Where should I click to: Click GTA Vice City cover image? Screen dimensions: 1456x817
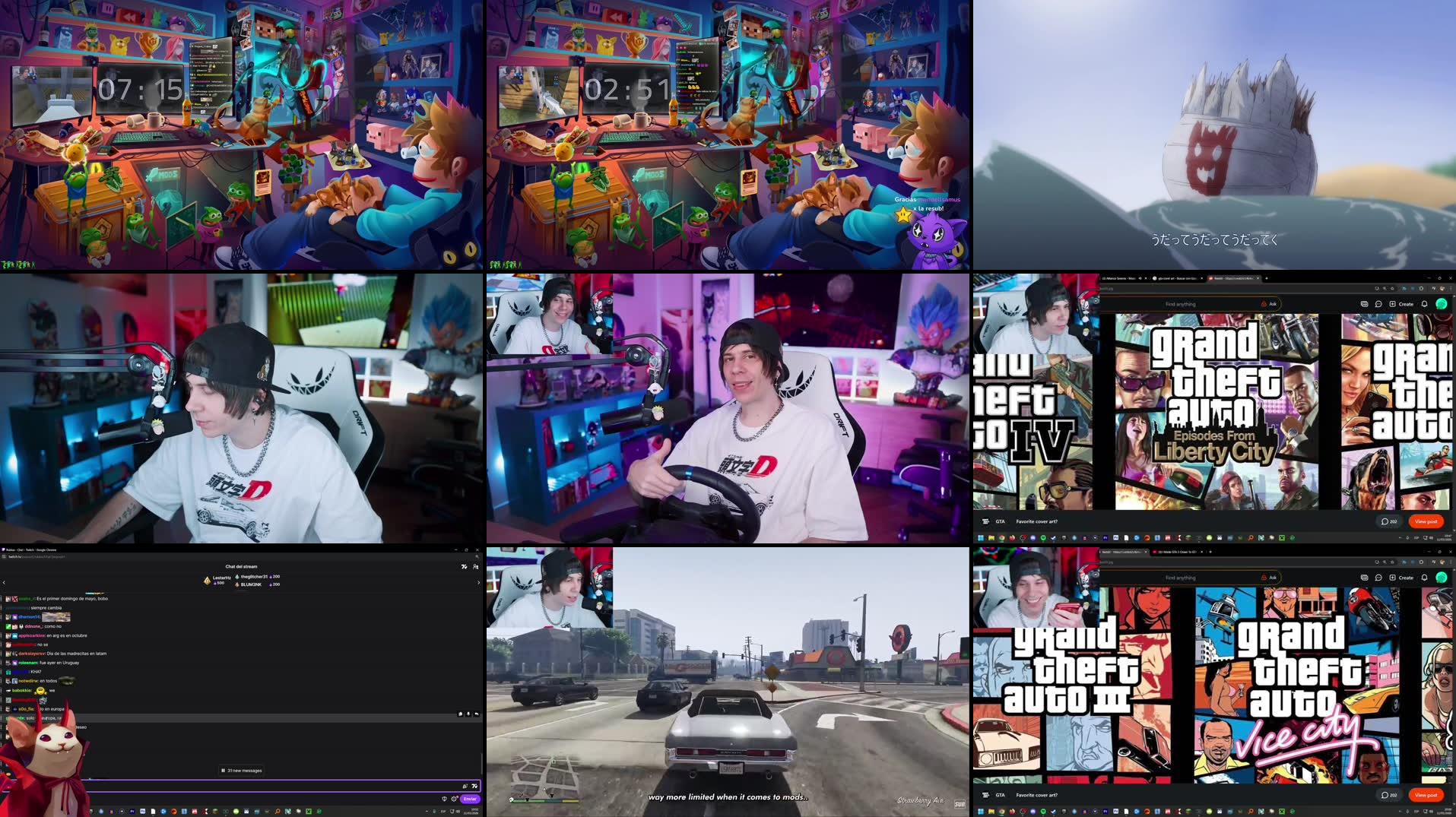tap(1296, 685)
